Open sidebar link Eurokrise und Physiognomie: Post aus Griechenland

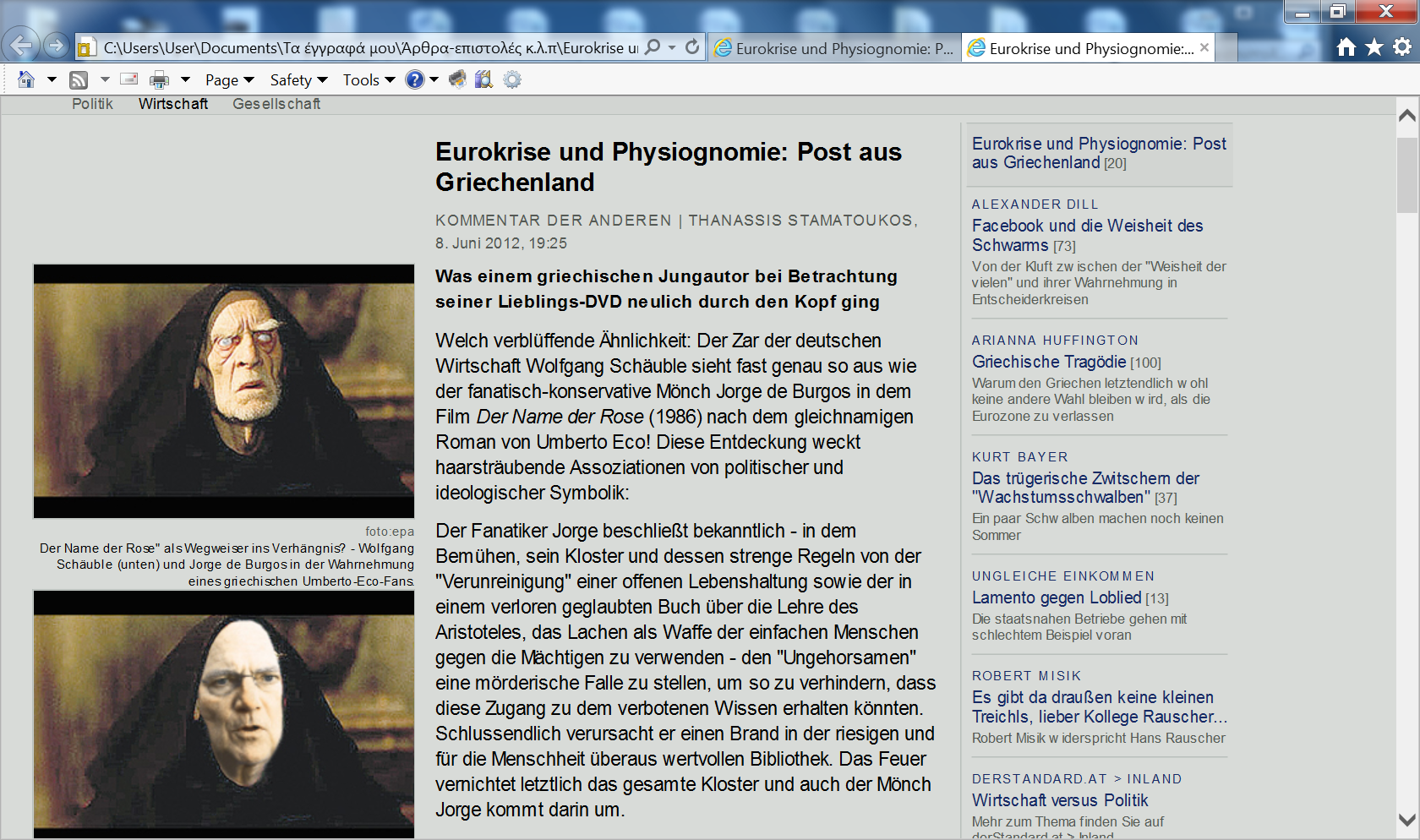(1099, 153)
